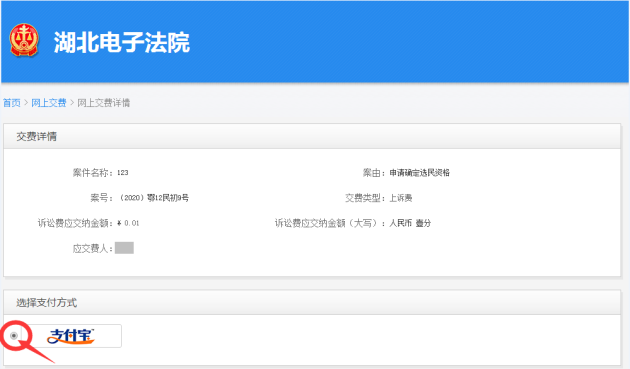Click the 诉讼费应交纳金额 label
Image resolution: width=630 pixels, height=369 pixels.
click(75, 223)
